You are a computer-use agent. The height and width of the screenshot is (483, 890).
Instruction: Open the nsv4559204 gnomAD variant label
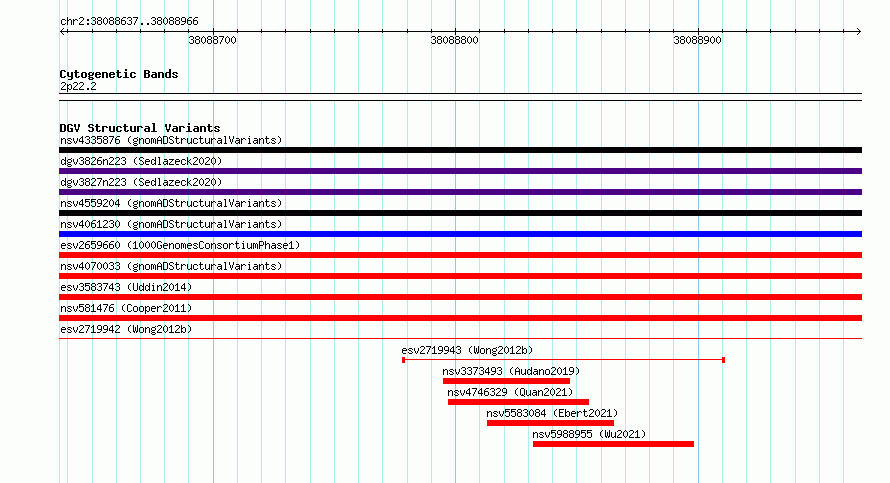click(171, 203)
